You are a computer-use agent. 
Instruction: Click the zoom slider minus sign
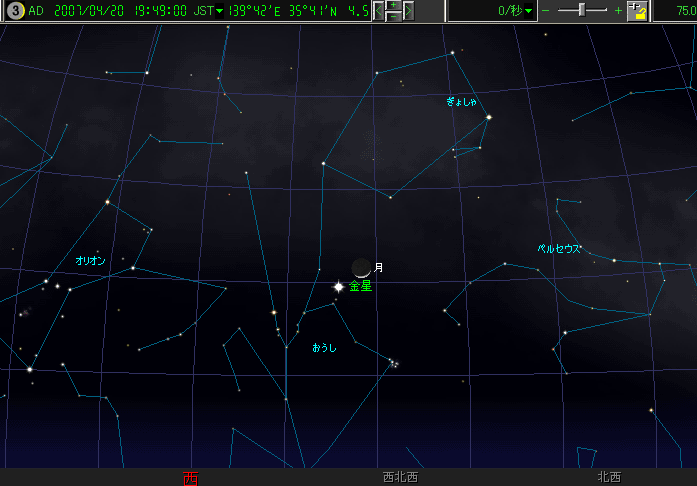546,11
